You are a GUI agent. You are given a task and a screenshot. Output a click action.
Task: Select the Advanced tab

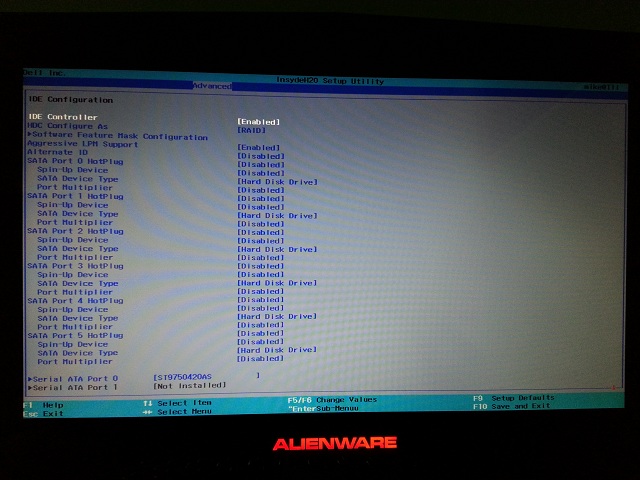tap(212, 86)
